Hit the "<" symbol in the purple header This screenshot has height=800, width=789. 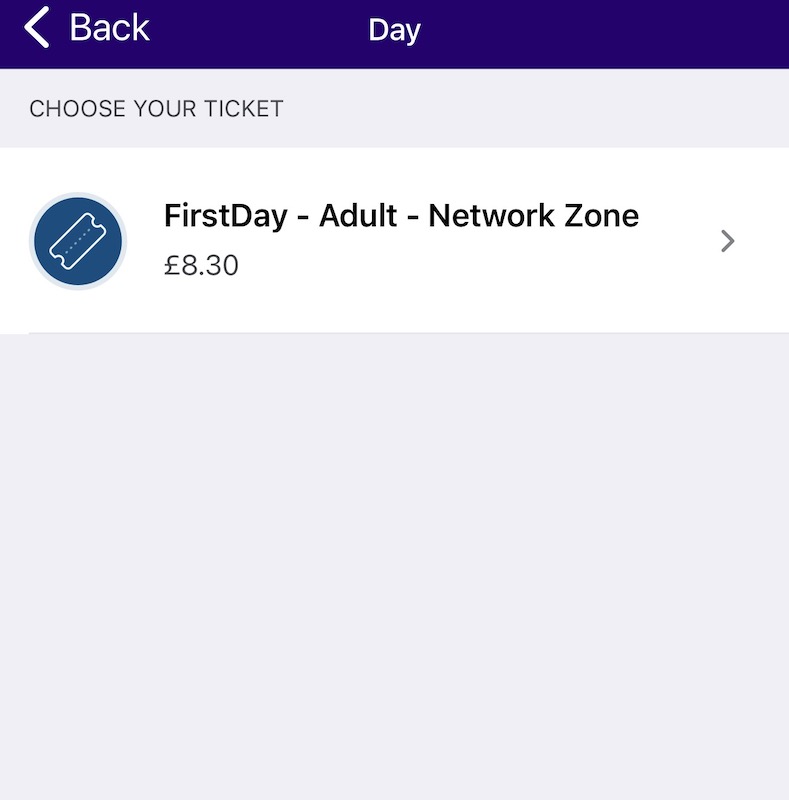coord(37,28)
